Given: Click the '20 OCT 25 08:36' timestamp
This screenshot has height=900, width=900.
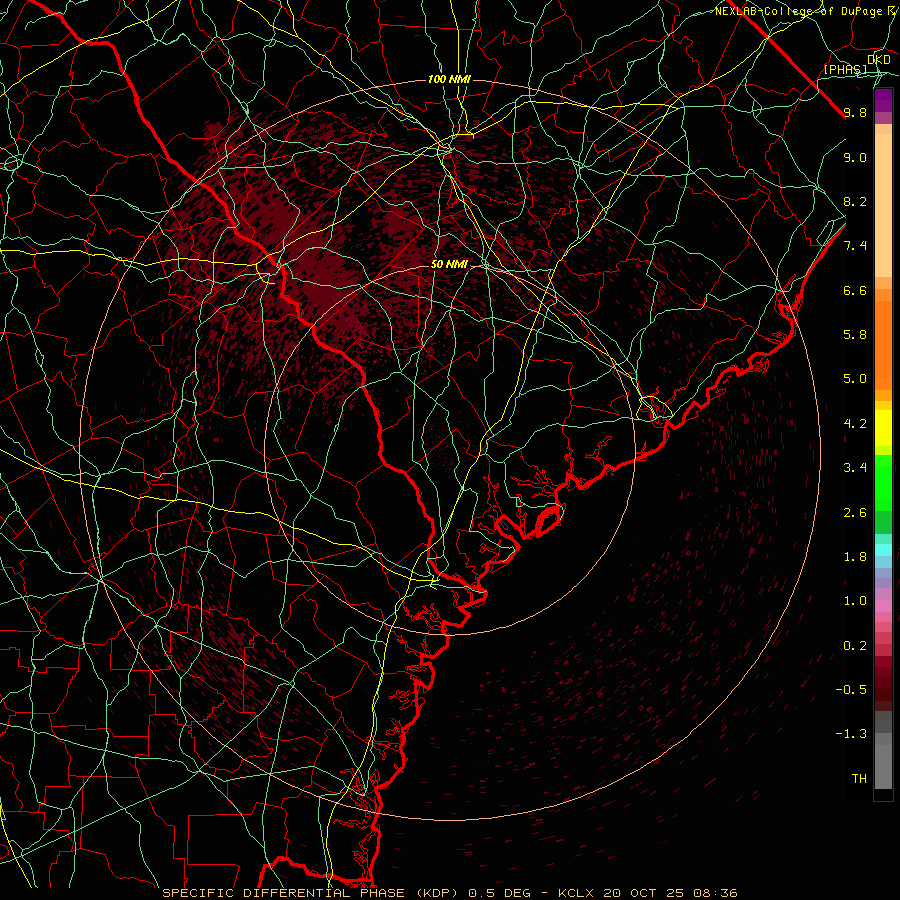Looking at the screenshot, I should click(670, 893).
